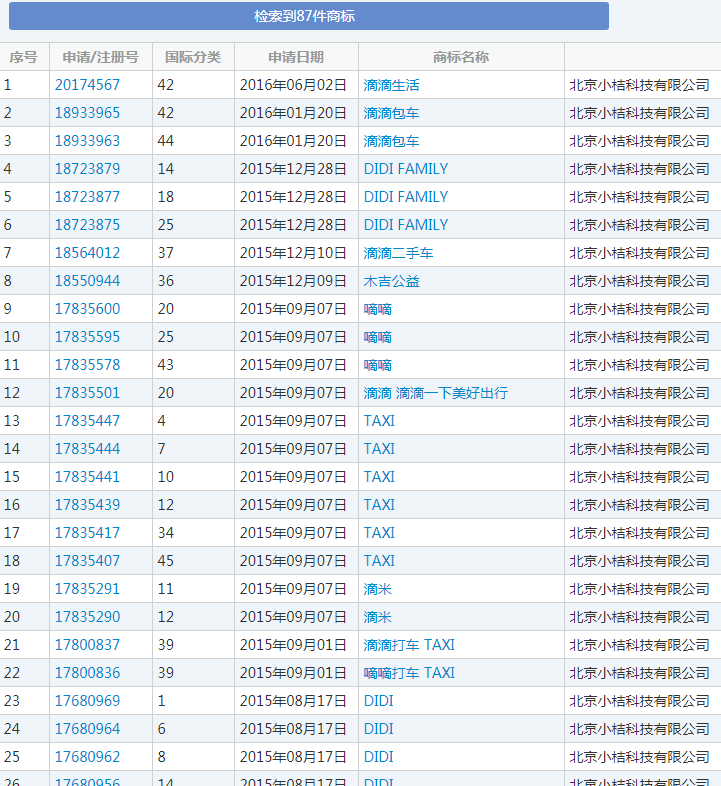
Task: Open registration number 17800837
Action: coord(87,646)
